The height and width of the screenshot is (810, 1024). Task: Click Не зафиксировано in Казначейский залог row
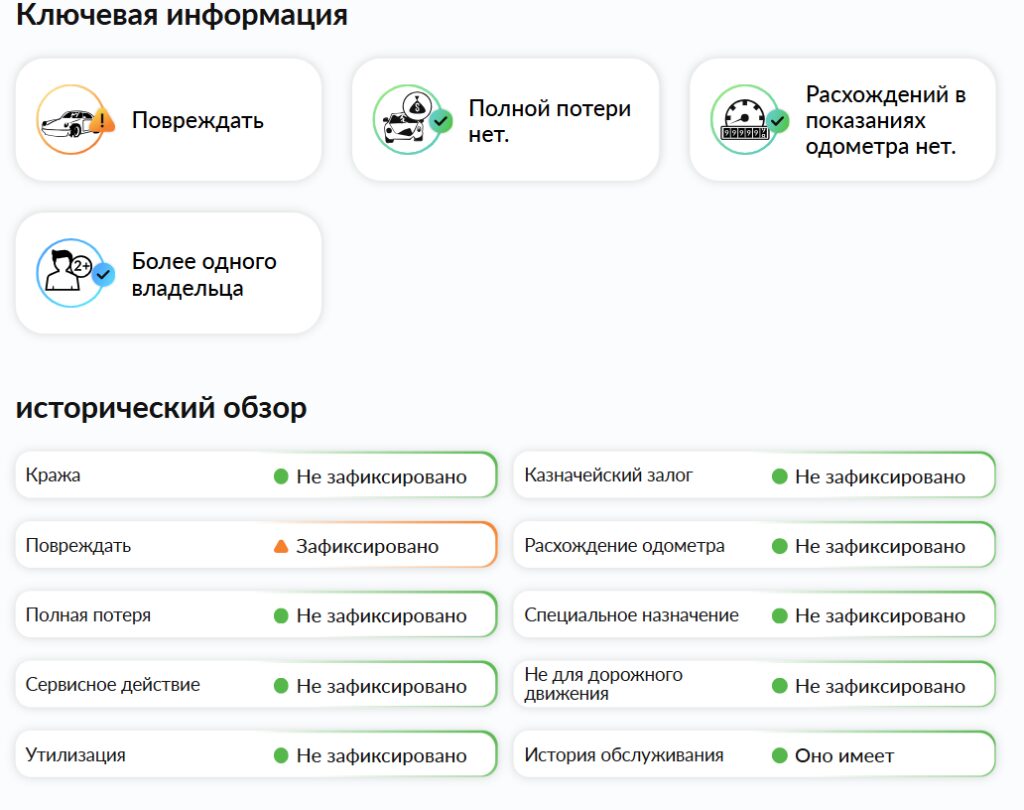point(880,476)
